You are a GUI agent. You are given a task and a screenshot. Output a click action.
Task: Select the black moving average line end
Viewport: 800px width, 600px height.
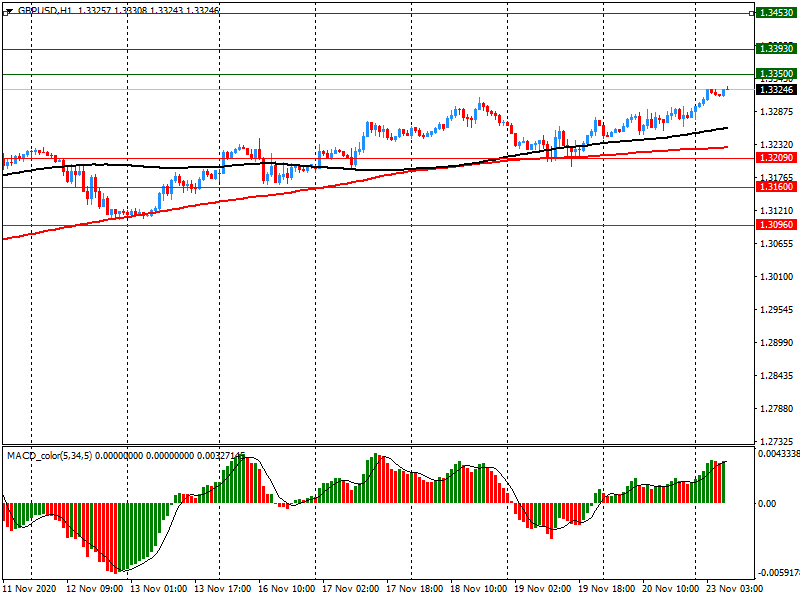(x=725, y=128)
